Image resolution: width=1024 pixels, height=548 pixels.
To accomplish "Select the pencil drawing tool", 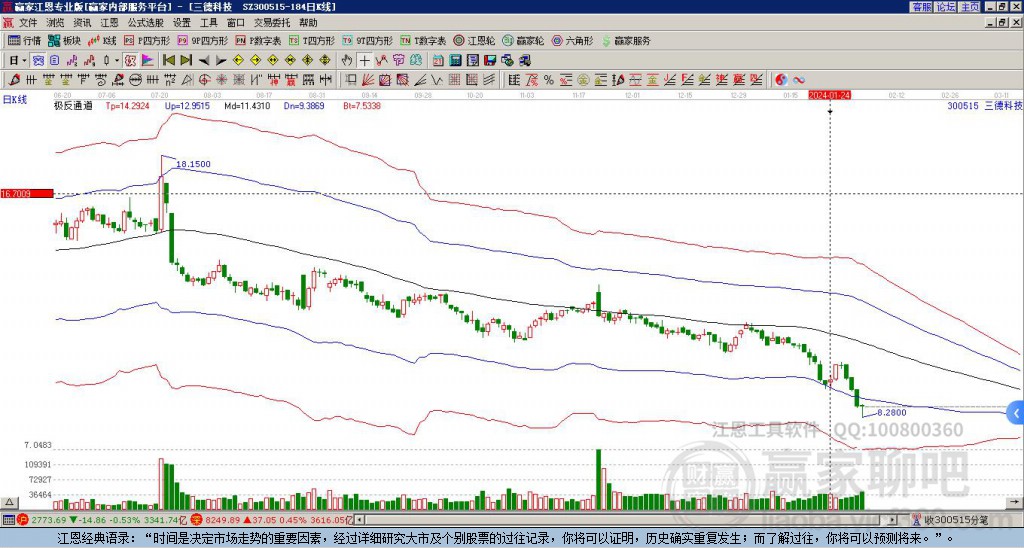I will 14,80.
